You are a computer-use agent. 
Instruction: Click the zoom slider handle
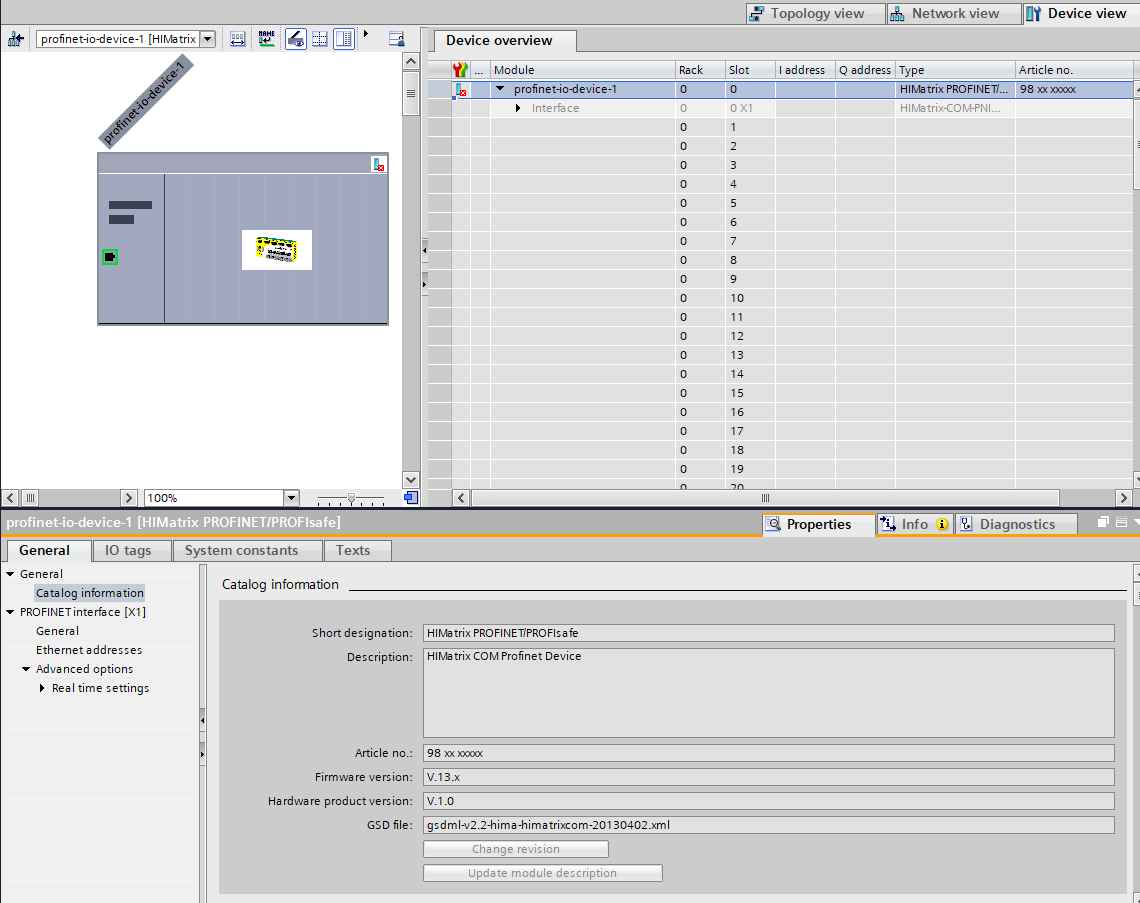[x=351, y=498]
